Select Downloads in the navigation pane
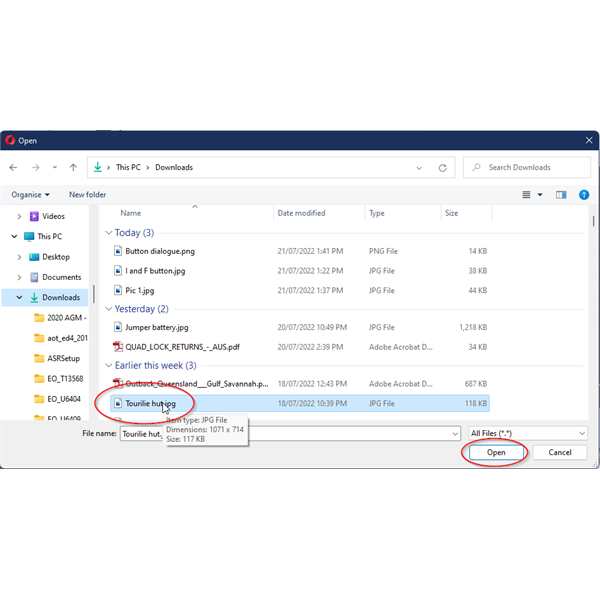Viewport: 600px width, 600px height. tap(61, 298)
